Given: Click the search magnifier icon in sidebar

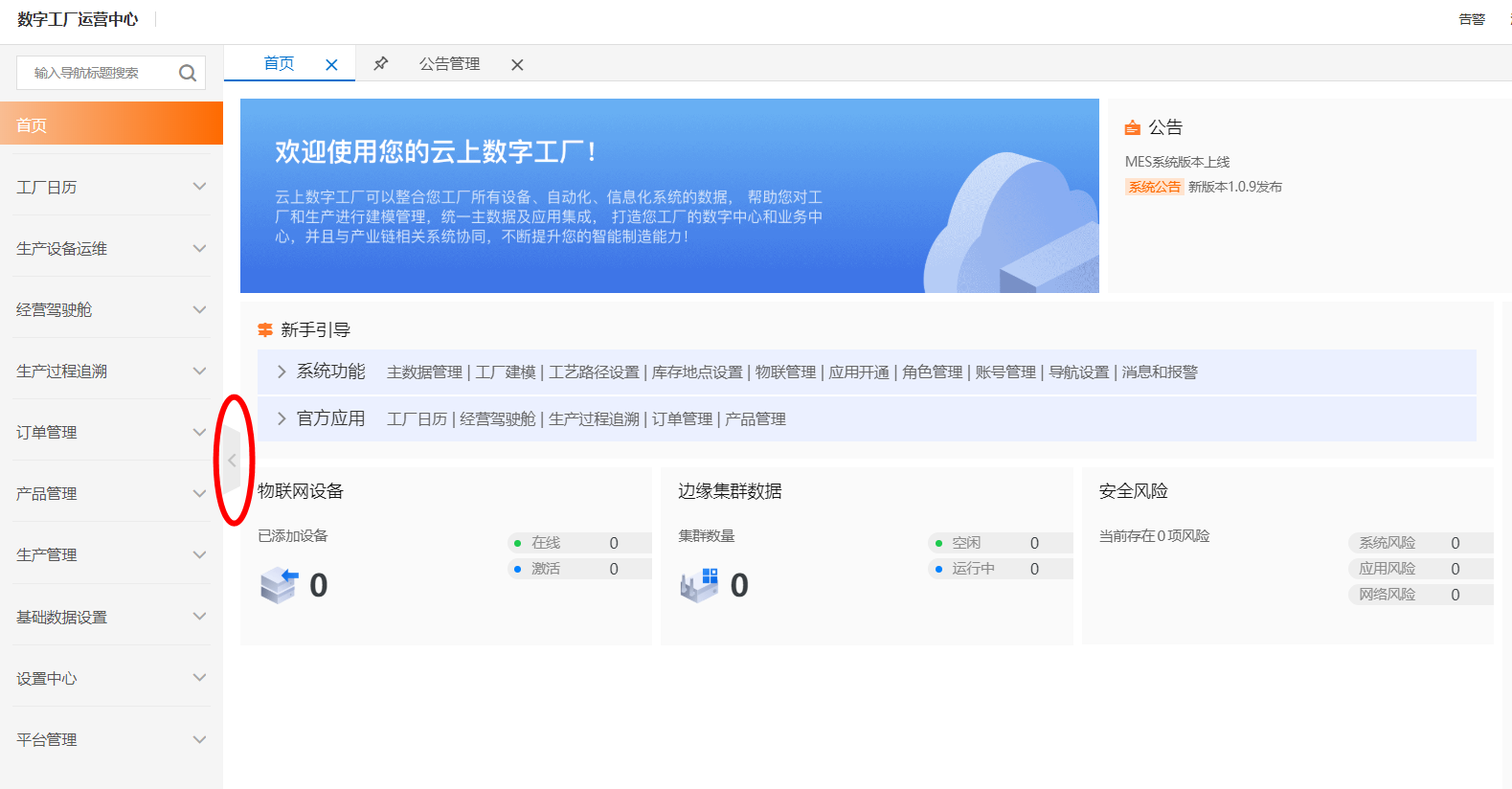Looking at the screenshot, I should [188, 73].
